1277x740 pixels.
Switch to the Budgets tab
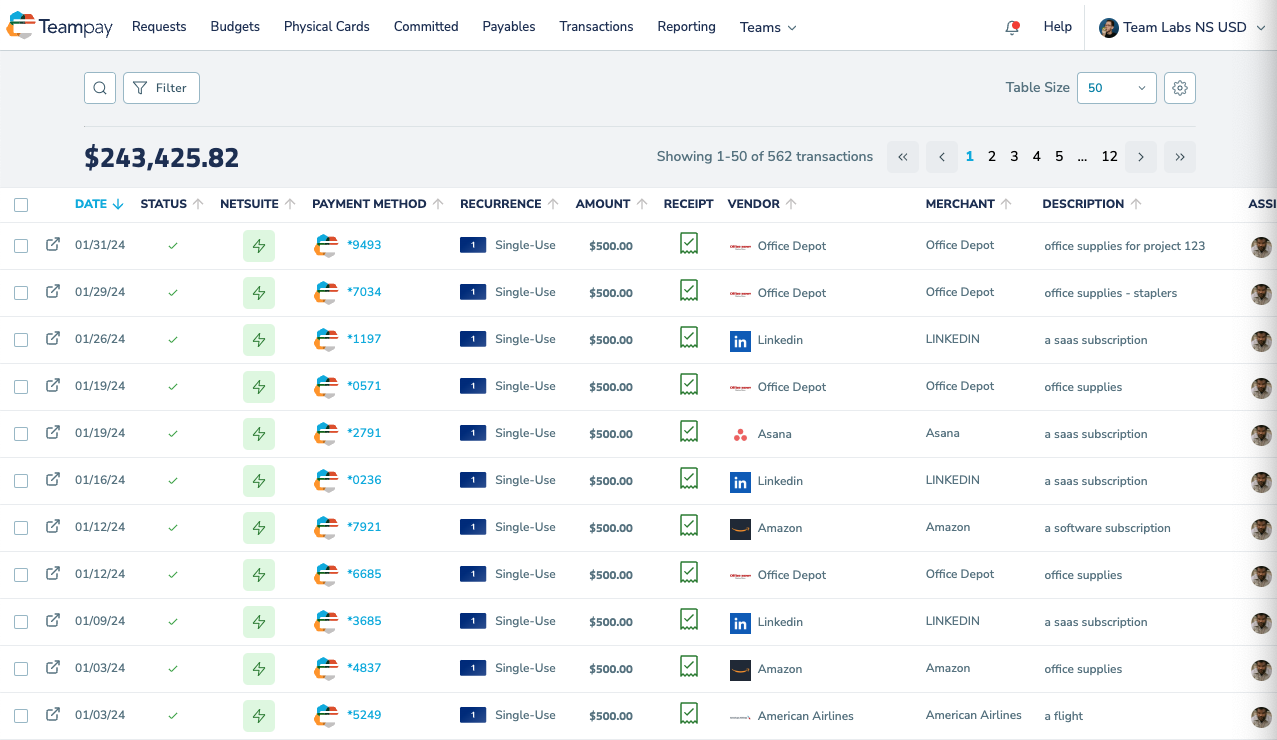click(235, 27)
